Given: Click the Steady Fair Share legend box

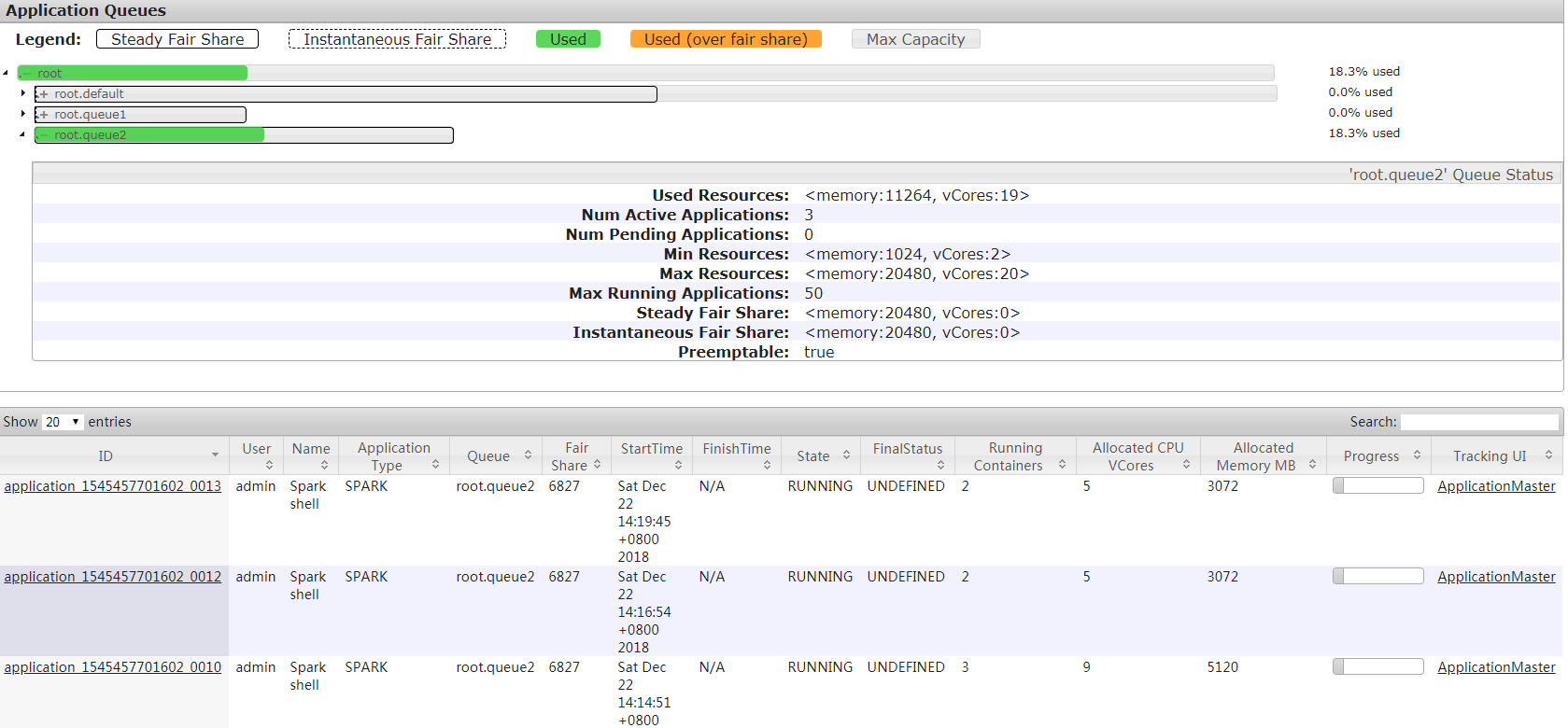Looking at the screenshot, I should [x=177, y=39].
